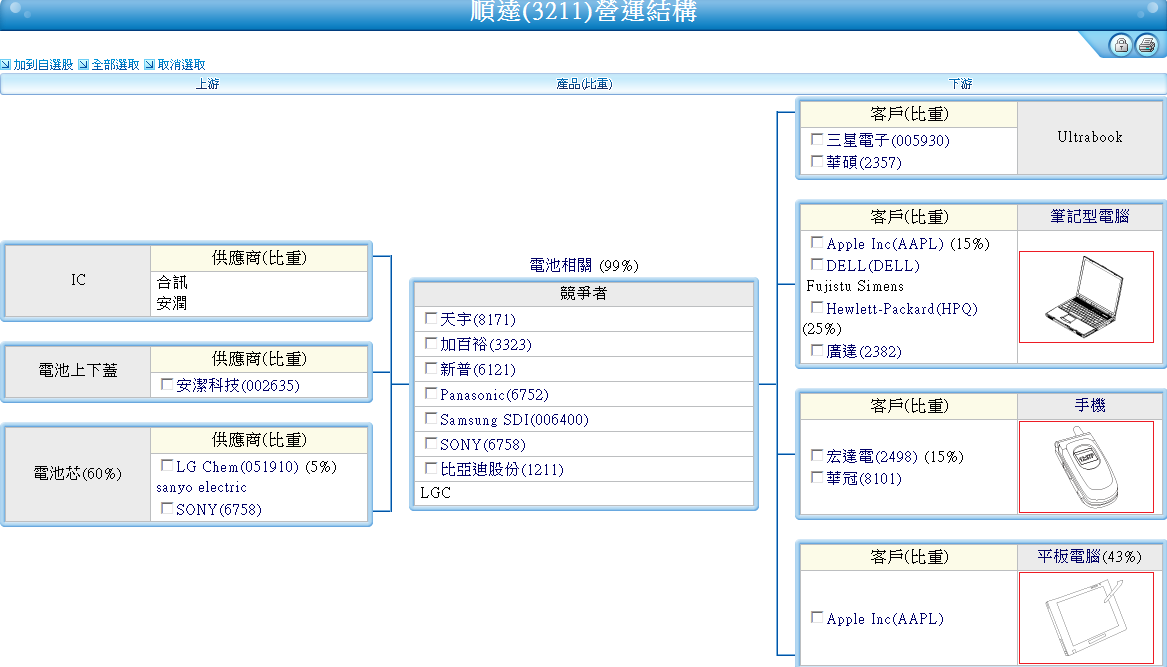The width and height of the screenshot is (1167, 667).
Task: Check the 安潔科技(002635) supplier checkbox
Action: 167,384
